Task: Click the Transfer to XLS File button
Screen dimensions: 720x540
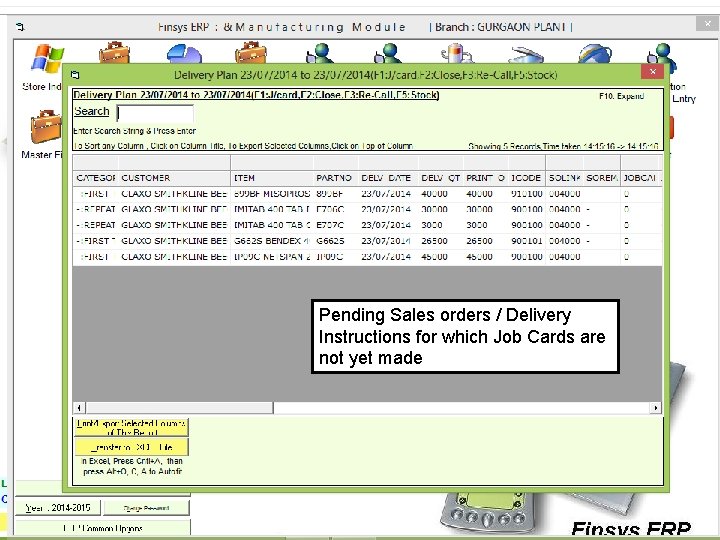Action: [x=131, y=447]
